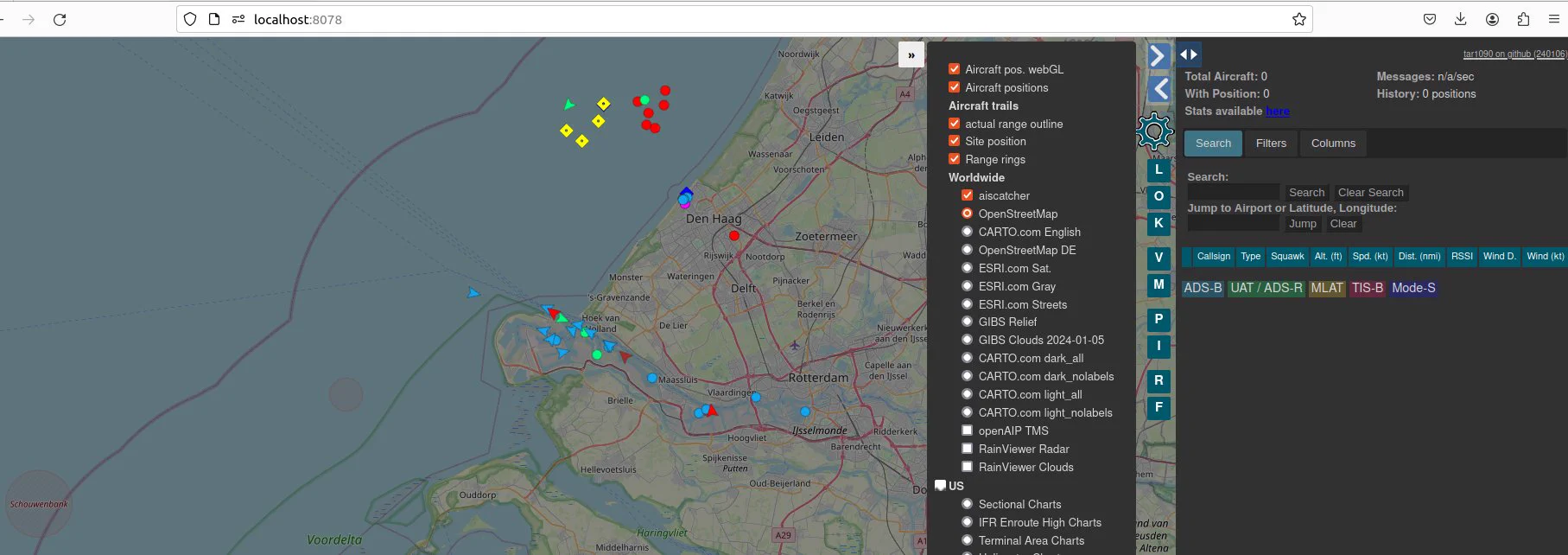
Task: Open the Columns tab
Action: [x=1333, y=144]
